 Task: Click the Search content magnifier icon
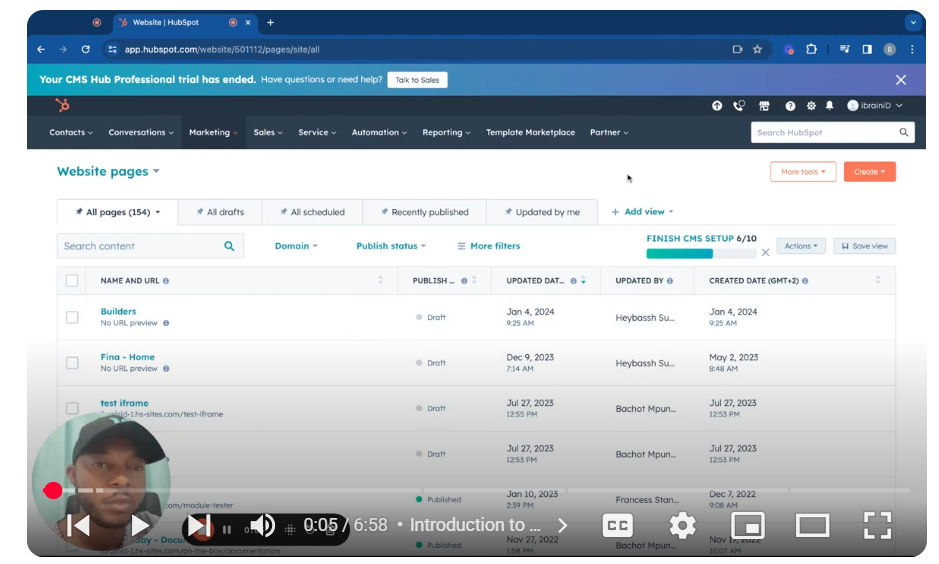tap(229, 246)
